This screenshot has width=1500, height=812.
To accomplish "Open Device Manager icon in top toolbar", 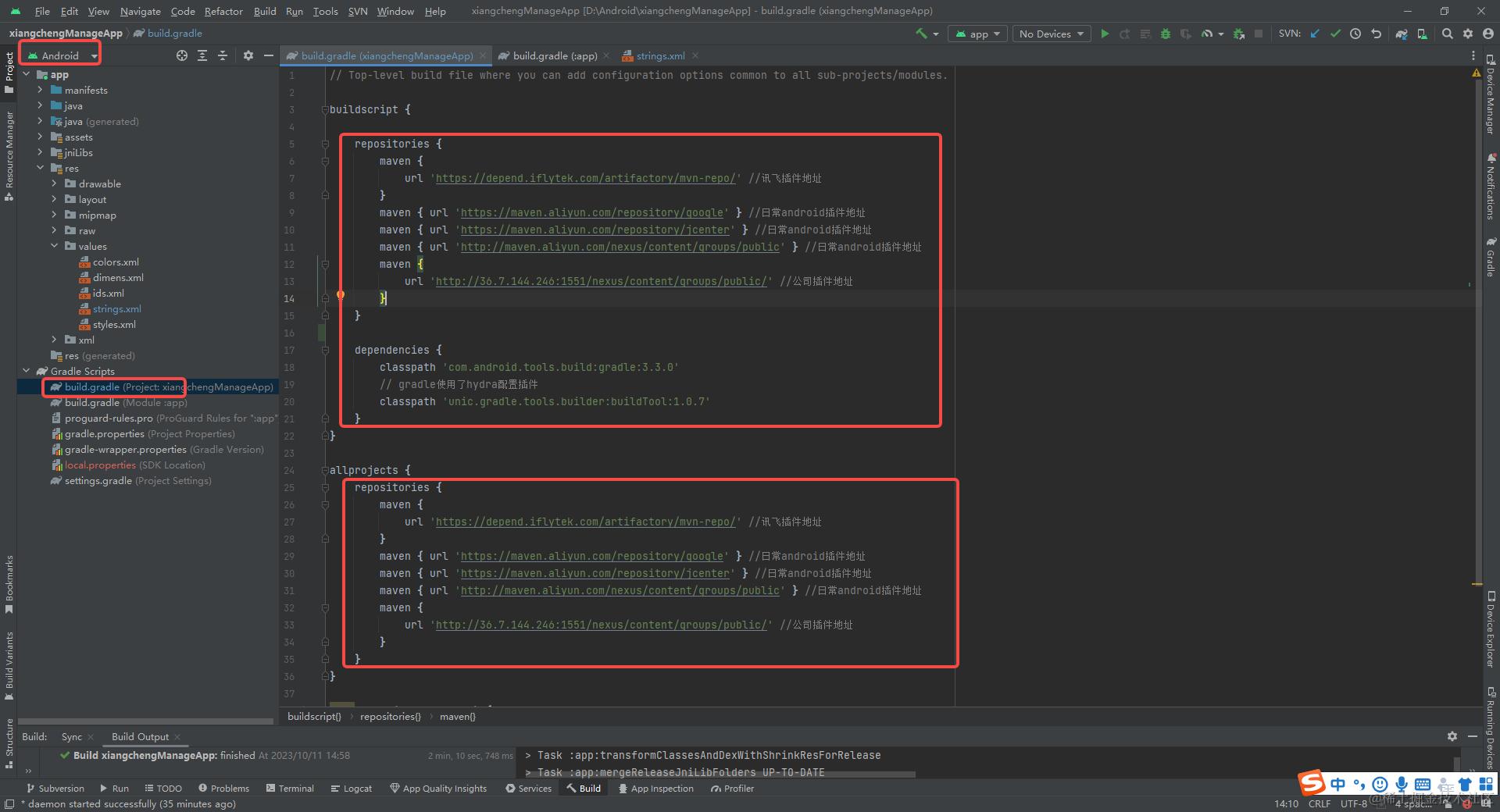I will point(1422,34).
